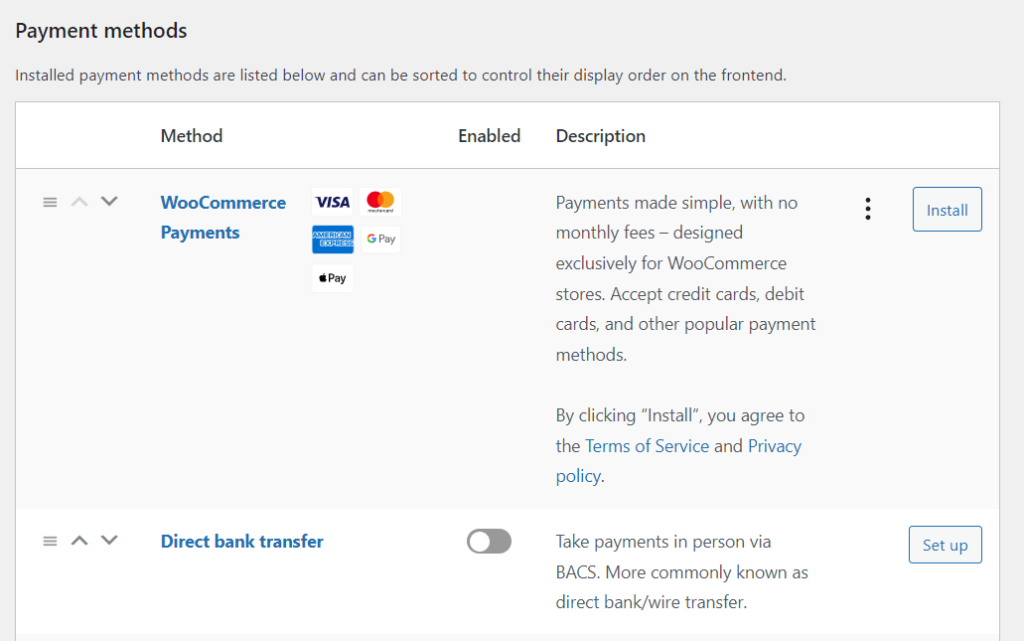Enable the Direct bank transfer toggle
Viewport: 1024px width, 641px height.
pos(489,542)
